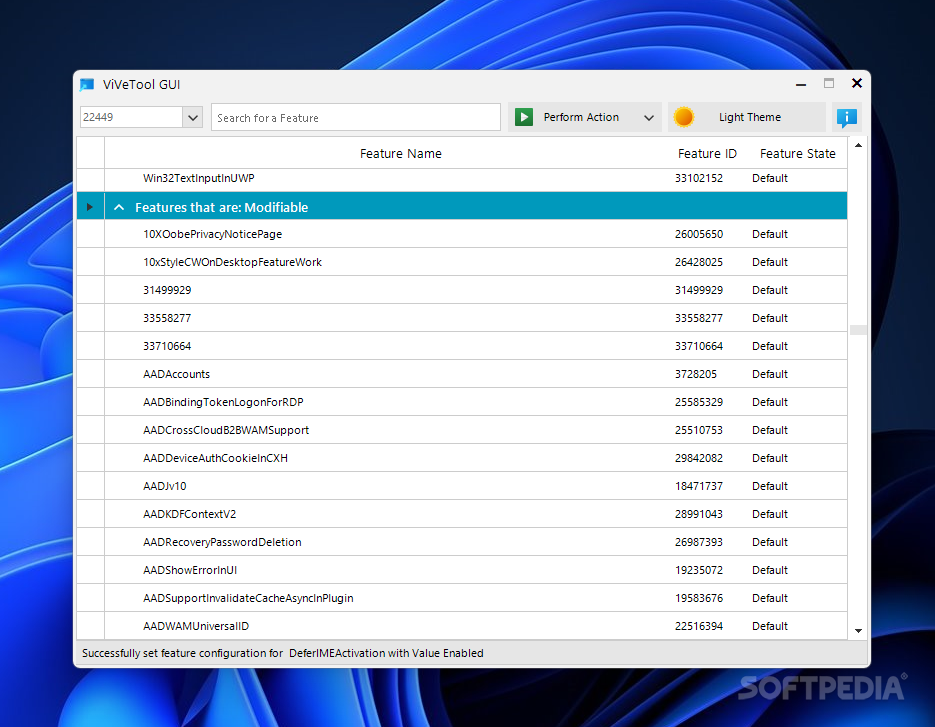This screenshot has height=727, width=935.
Task: Sort by Feature State column header
Action: click(x=797, y=153)
